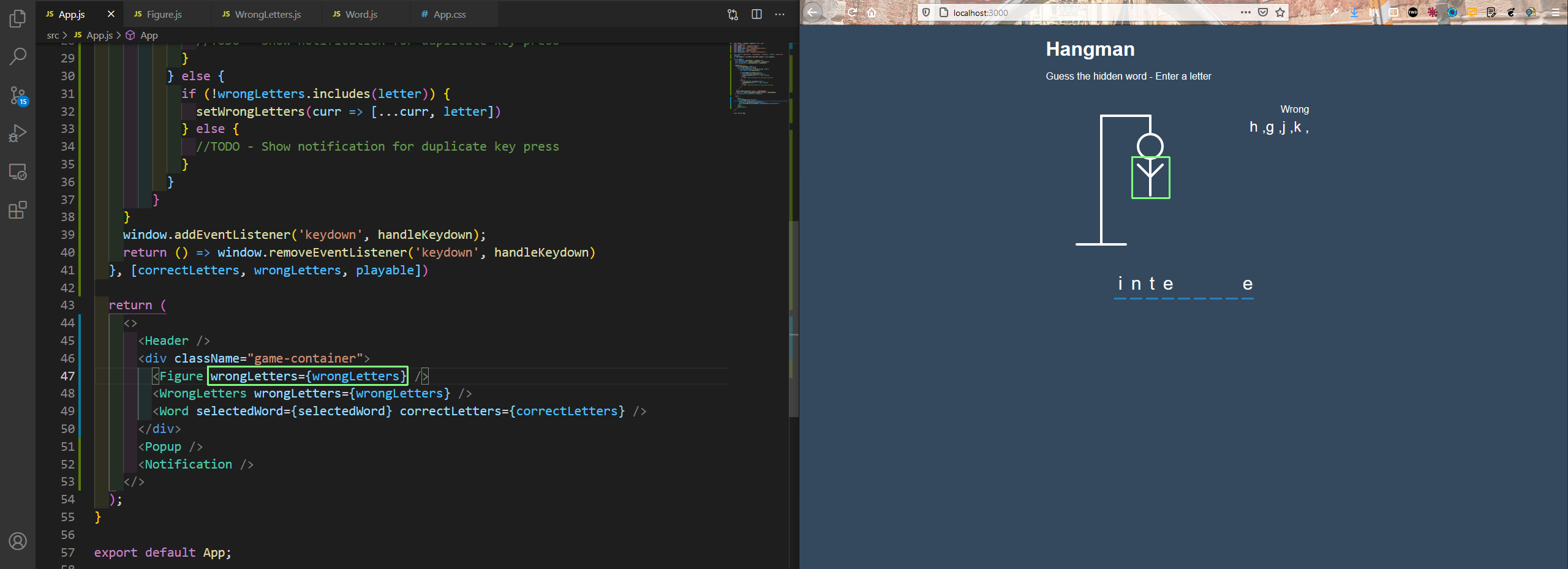Screen dimensions: 1568x569
Task: Open the Explorer view in activity bar
Action: coord(18,18)
